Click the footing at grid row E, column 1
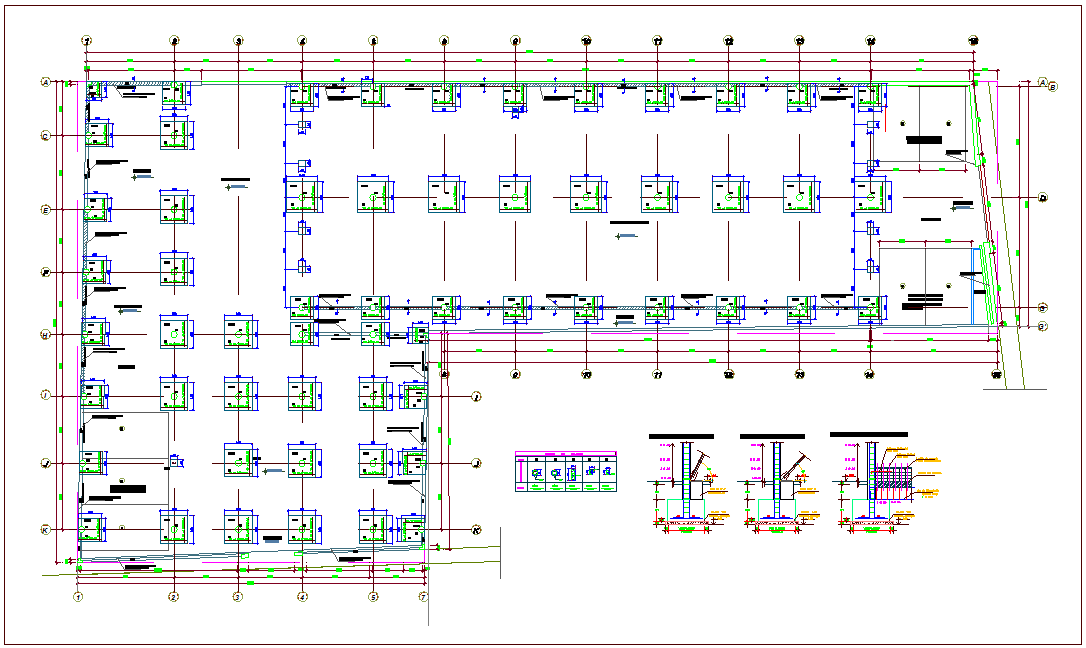Screen dimensions: 1086x648 [96, 209]
